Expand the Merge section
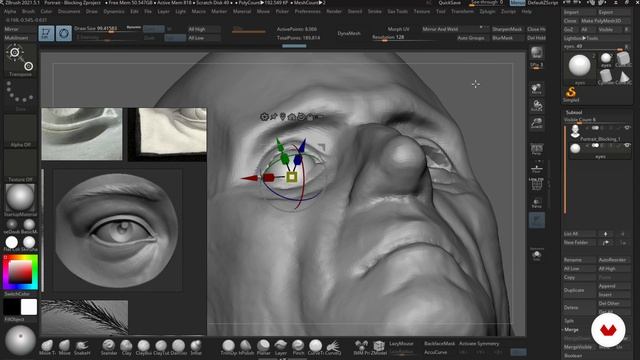This screenshot has width=640, height=360. 571,329
